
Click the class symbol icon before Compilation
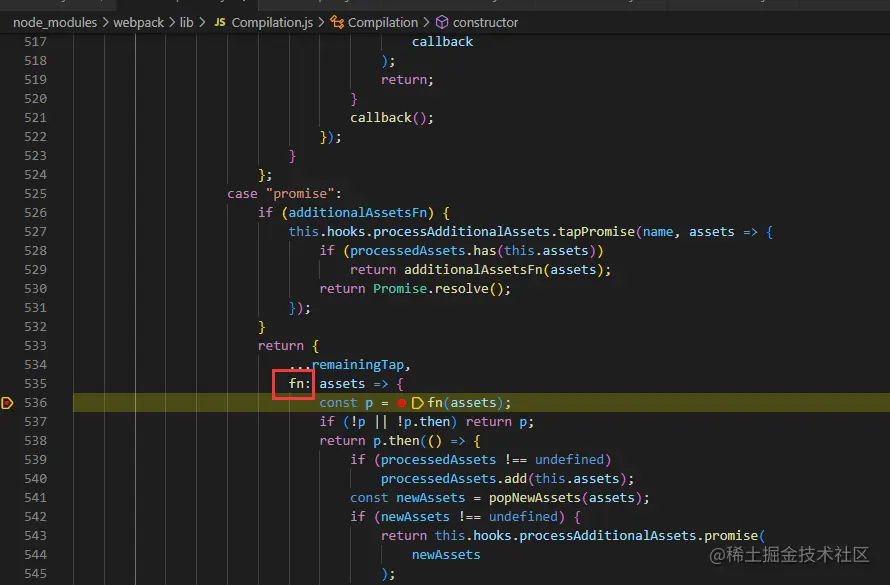pos(337,22)
